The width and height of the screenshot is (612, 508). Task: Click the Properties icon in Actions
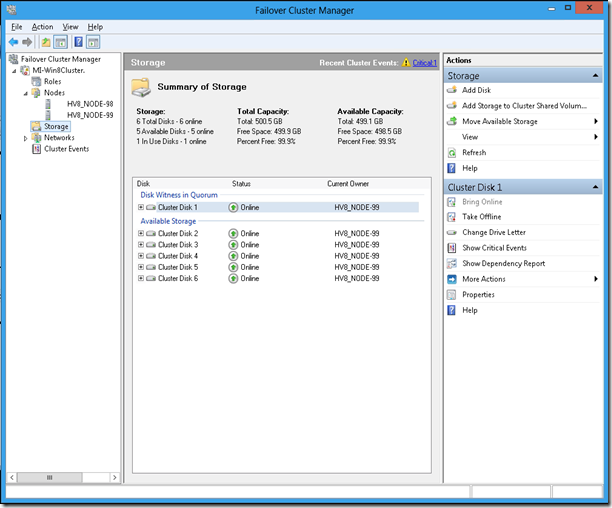pos(452,295)
